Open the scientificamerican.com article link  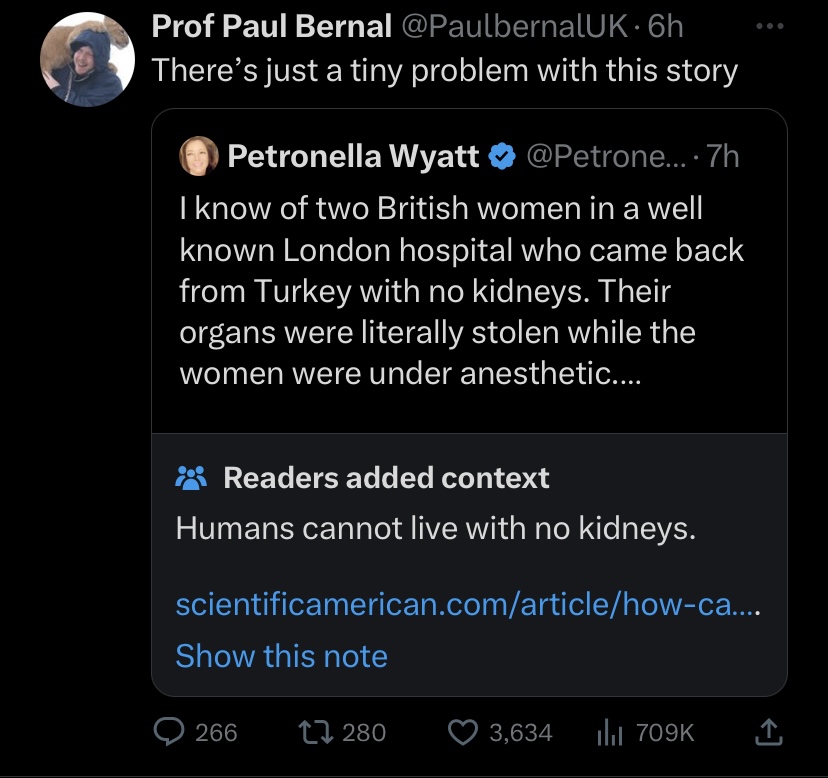[468, 604]
